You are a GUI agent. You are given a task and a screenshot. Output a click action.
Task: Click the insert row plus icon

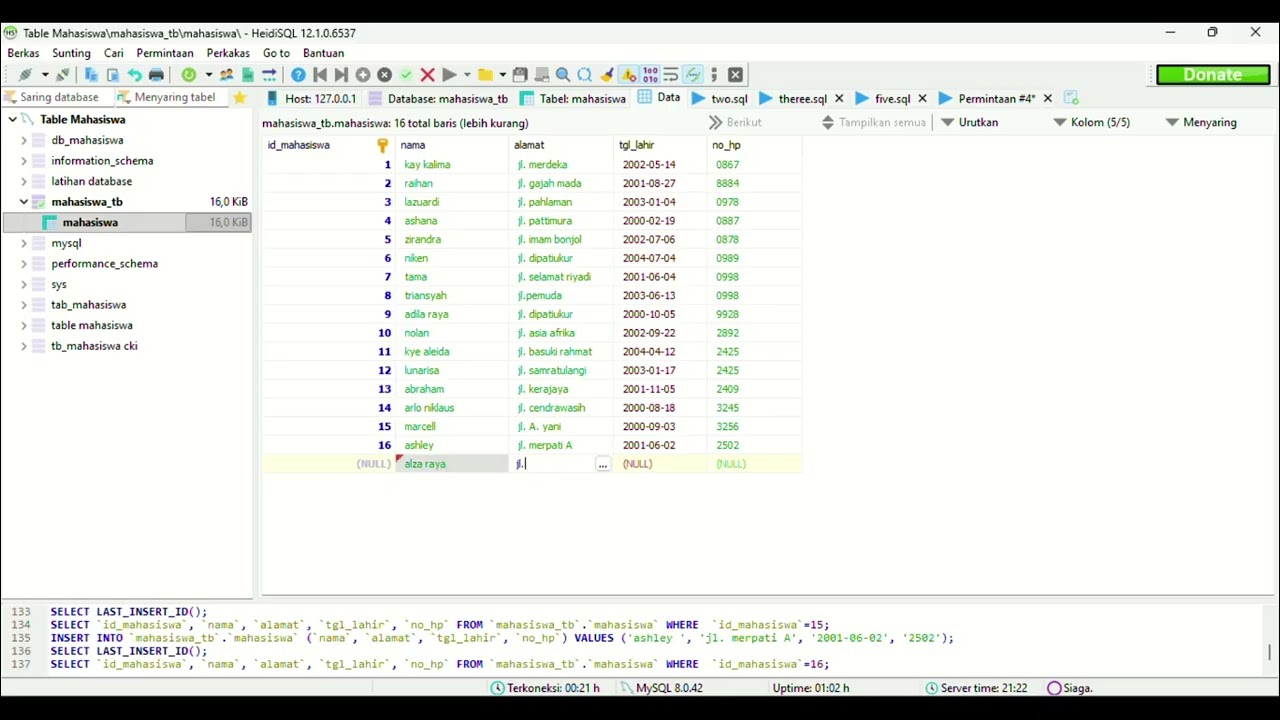pyautogui.click(x=363, y=75)
